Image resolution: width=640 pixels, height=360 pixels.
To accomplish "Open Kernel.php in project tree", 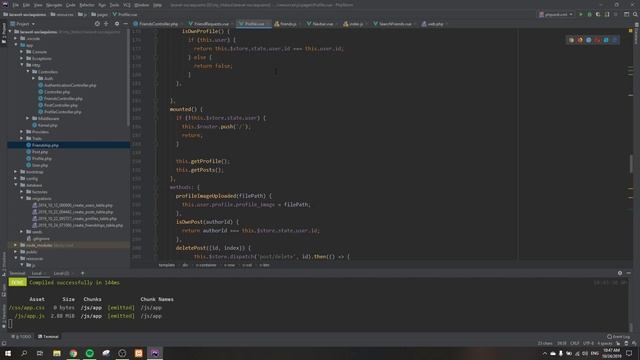I will point(47,125).
